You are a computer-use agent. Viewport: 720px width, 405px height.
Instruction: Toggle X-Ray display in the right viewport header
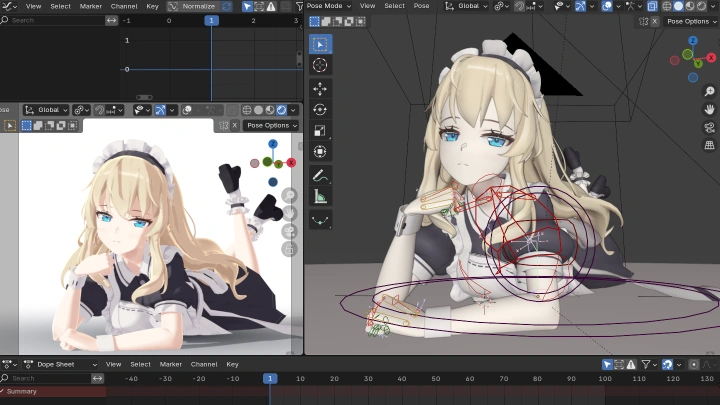click(x=651, y=6)
